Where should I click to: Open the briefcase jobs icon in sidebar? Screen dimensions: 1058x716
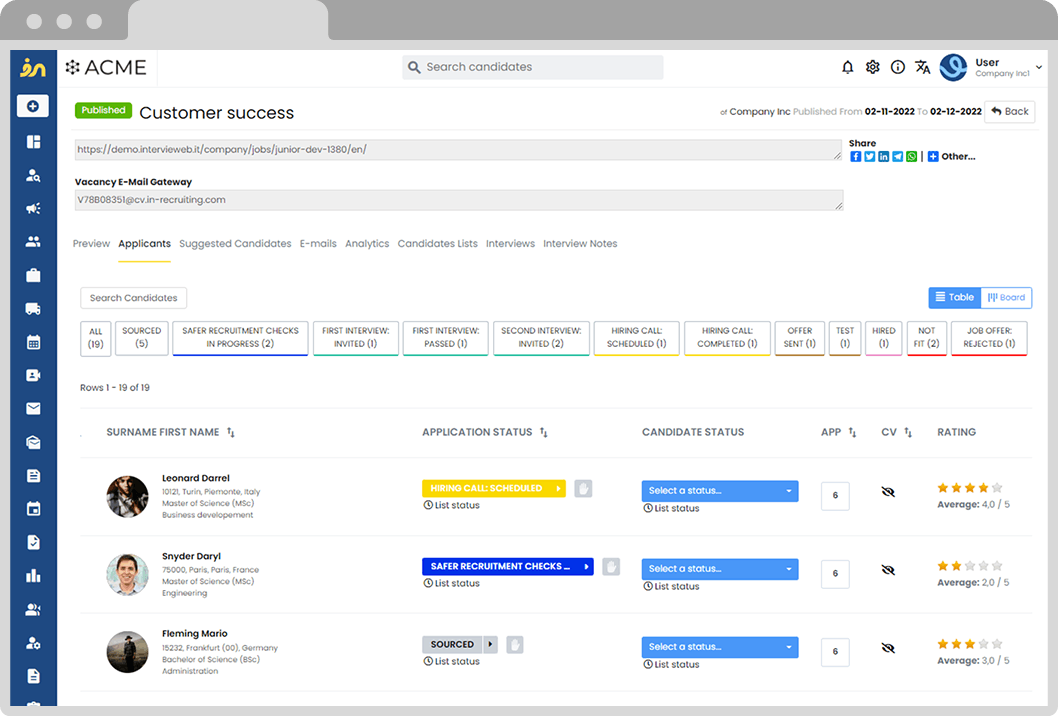click(33, 275)
